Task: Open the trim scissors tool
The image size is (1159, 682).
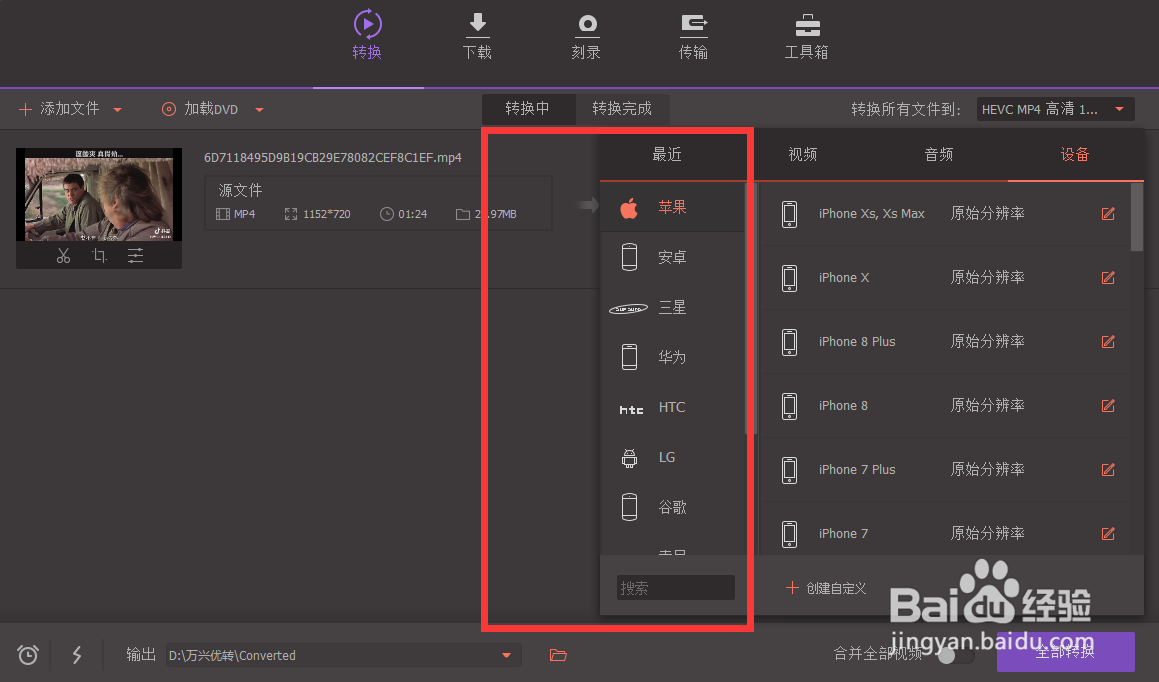Action: [x=64, y=256]
